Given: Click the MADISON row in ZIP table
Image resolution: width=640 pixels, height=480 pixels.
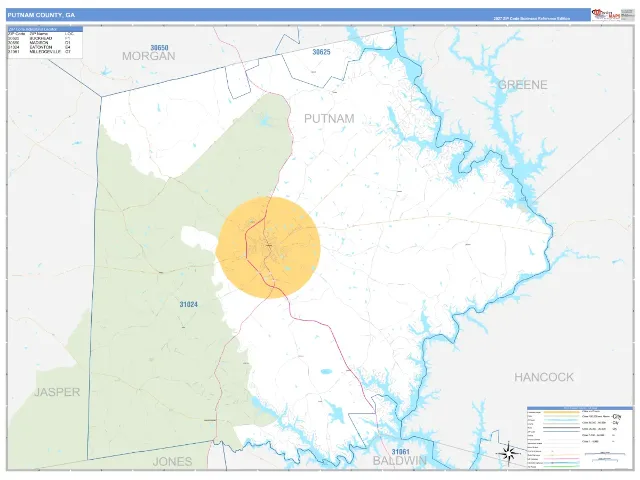Looking at the screenshot, I should click(x=40, y=43).
